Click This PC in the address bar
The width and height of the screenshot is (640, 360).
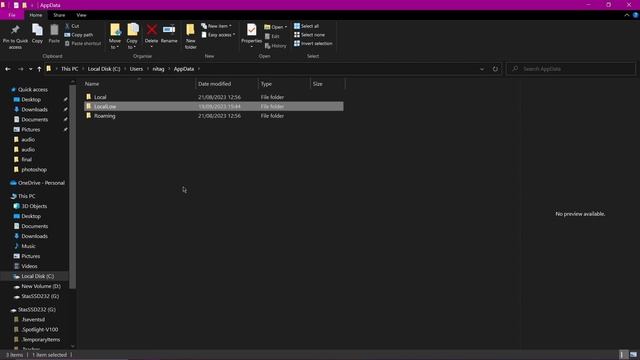point(69,69)
